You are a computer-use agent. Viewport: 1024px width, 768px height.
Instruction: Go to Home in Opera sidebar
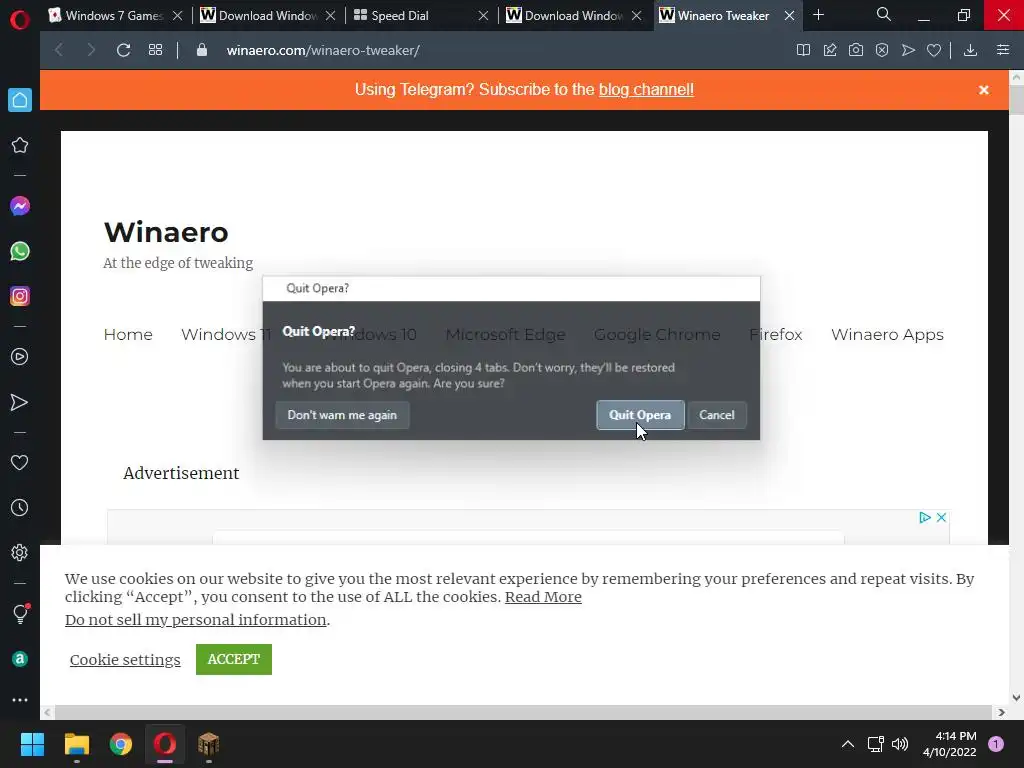pyautogui.click(x=20, y=100)
